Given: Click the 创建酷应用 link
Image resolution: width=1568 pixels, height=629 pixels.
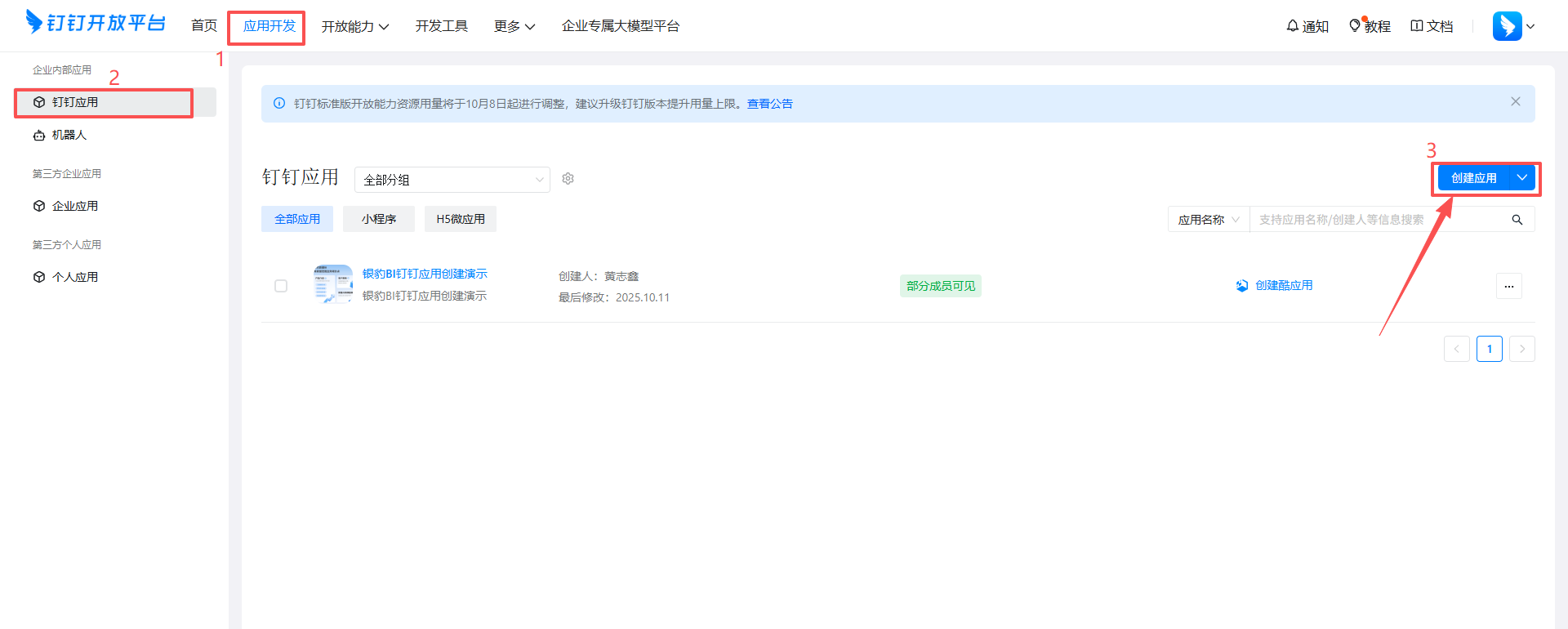Looking at the screenshot, I should (x=1284, y=285).
